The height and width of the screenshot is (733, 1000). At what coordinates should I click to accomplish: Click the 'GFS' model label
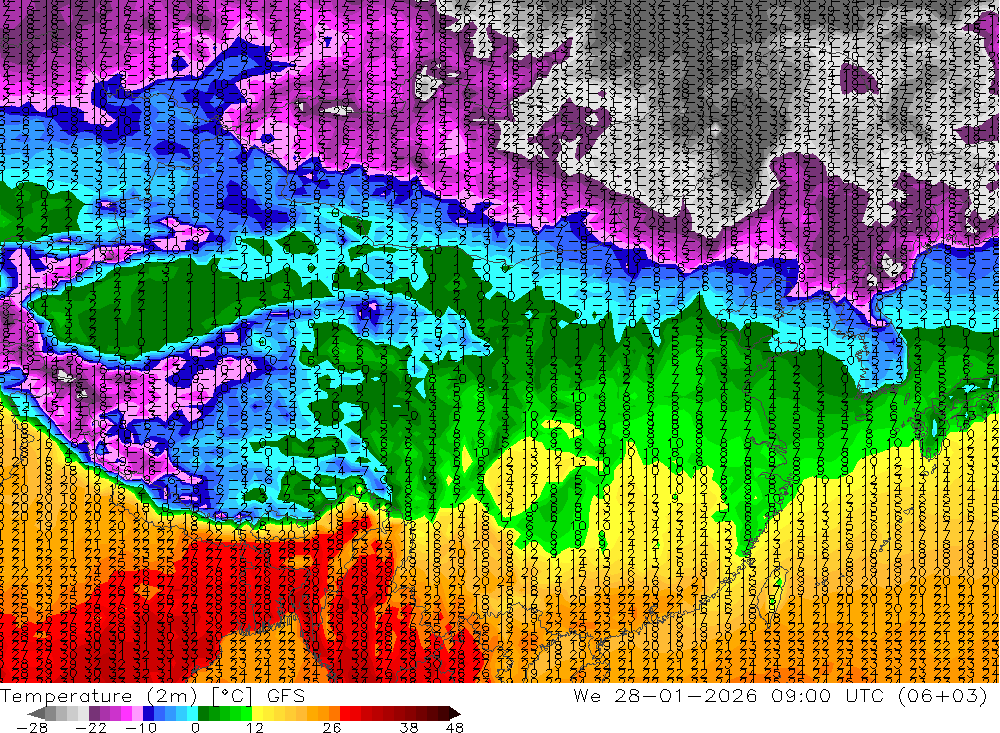click(286, 696)
